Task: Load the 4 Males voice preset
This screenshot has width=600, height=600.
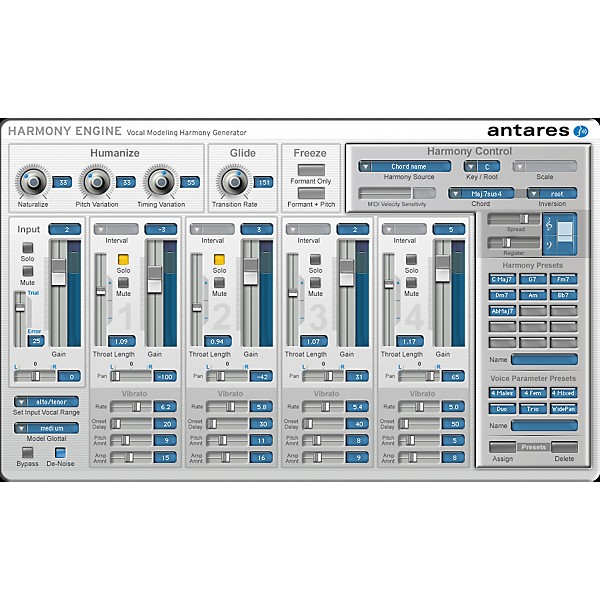Action: click(x=502, y=393)
